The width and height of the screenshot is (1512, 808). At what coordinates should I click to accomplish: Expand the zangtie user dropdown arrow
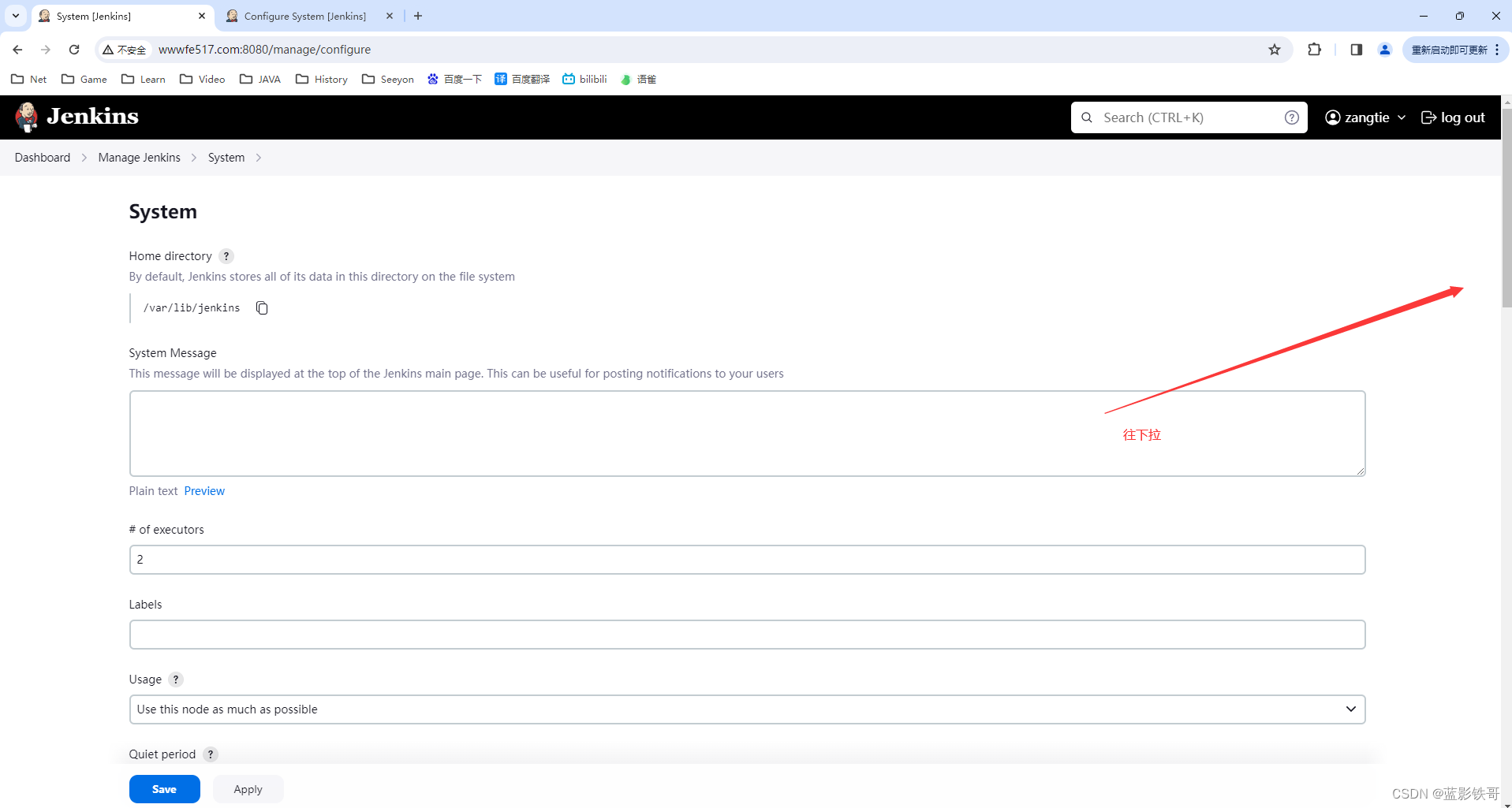pos(1402,117)
